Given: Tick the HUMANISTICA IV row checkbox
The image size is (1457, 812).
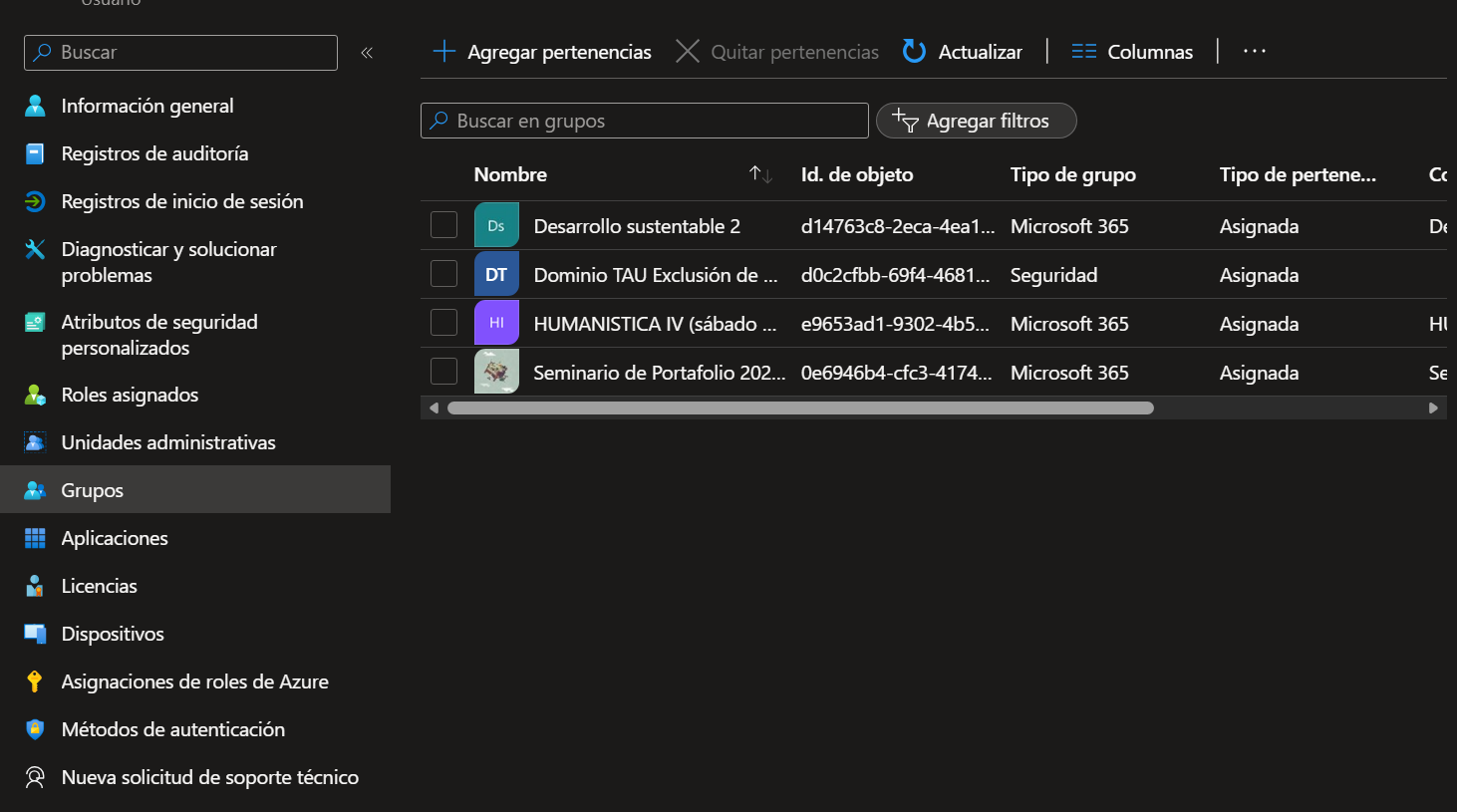Looking at the screenshot, I should (443, 323).
